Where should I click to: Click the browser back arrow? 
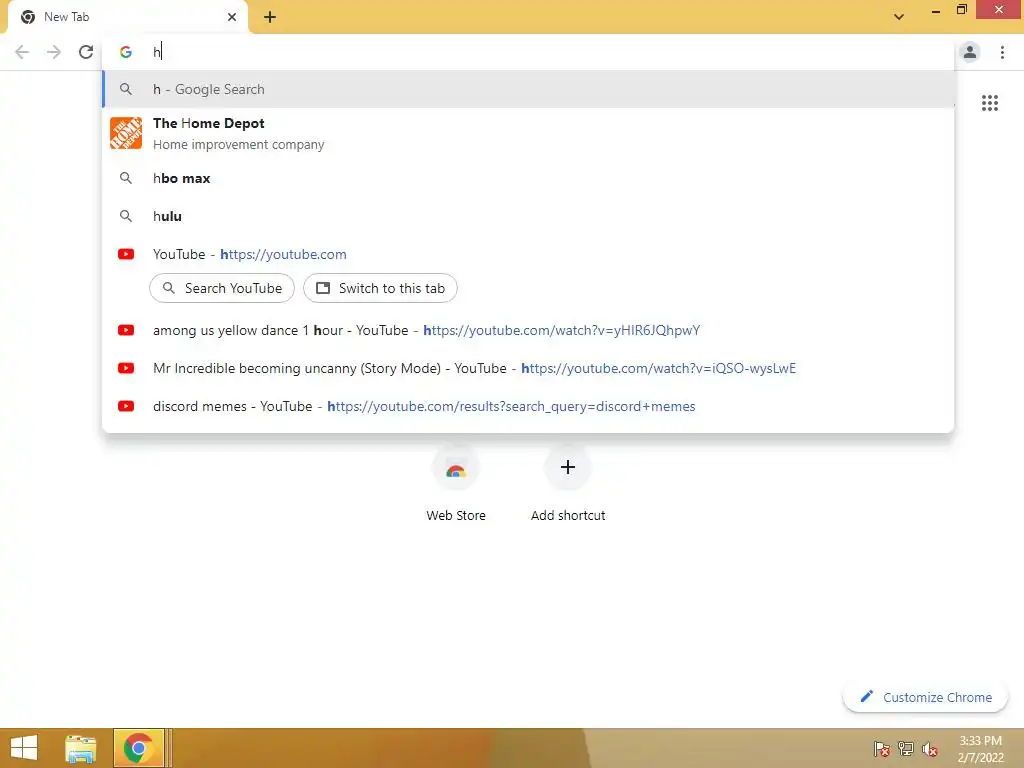(22, 52)
